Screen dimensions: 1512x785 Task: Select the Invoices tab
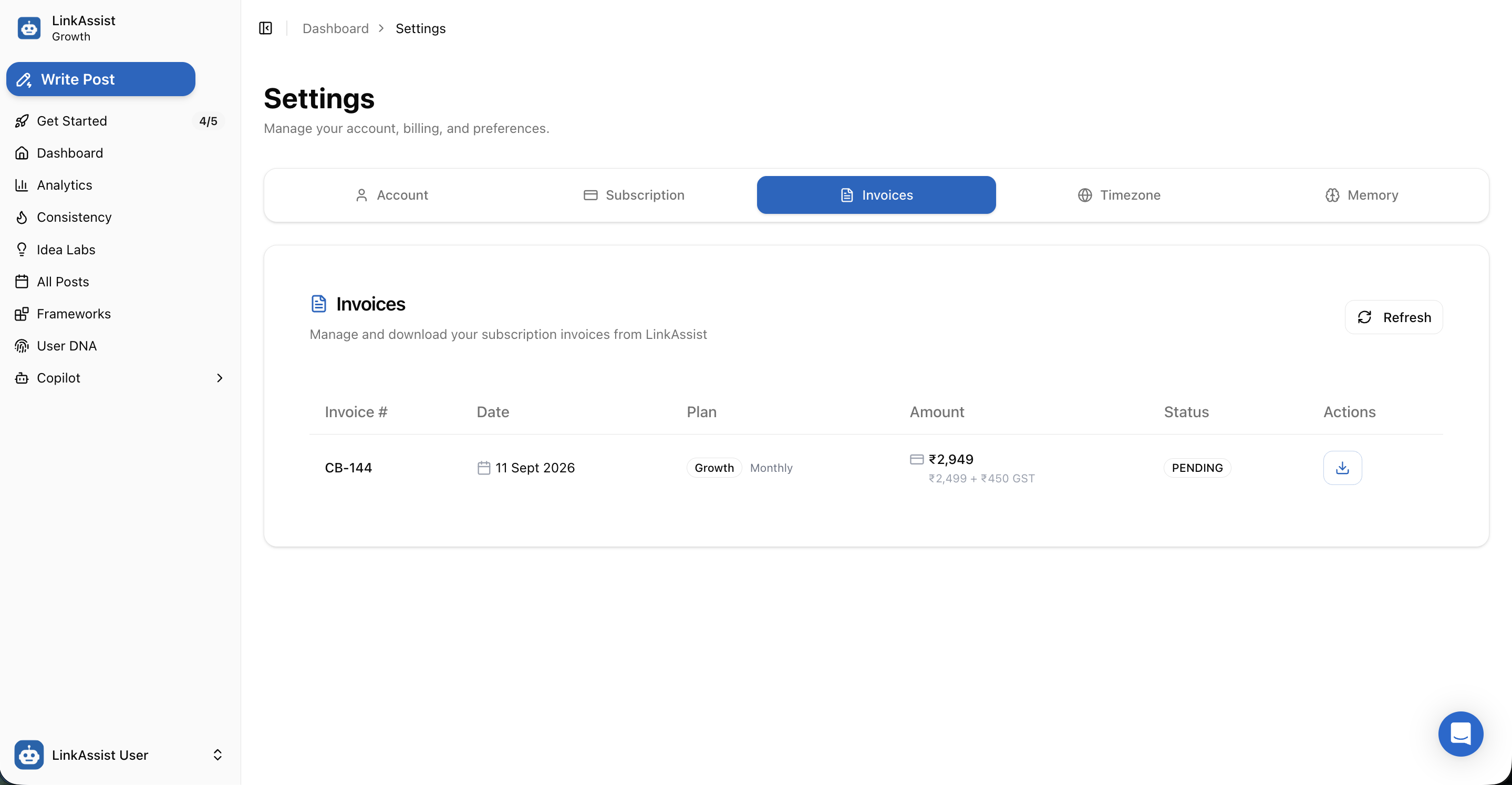(x=876, y=195)
